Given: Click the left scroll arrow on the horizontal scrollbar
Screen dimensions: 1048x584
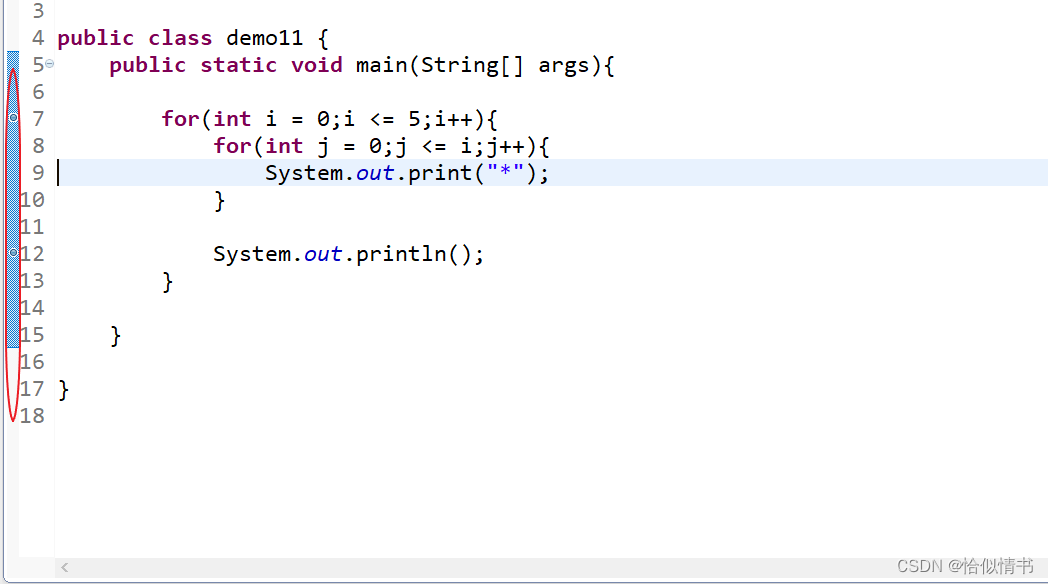Looking at the screenshot, I should coord(65,567).
